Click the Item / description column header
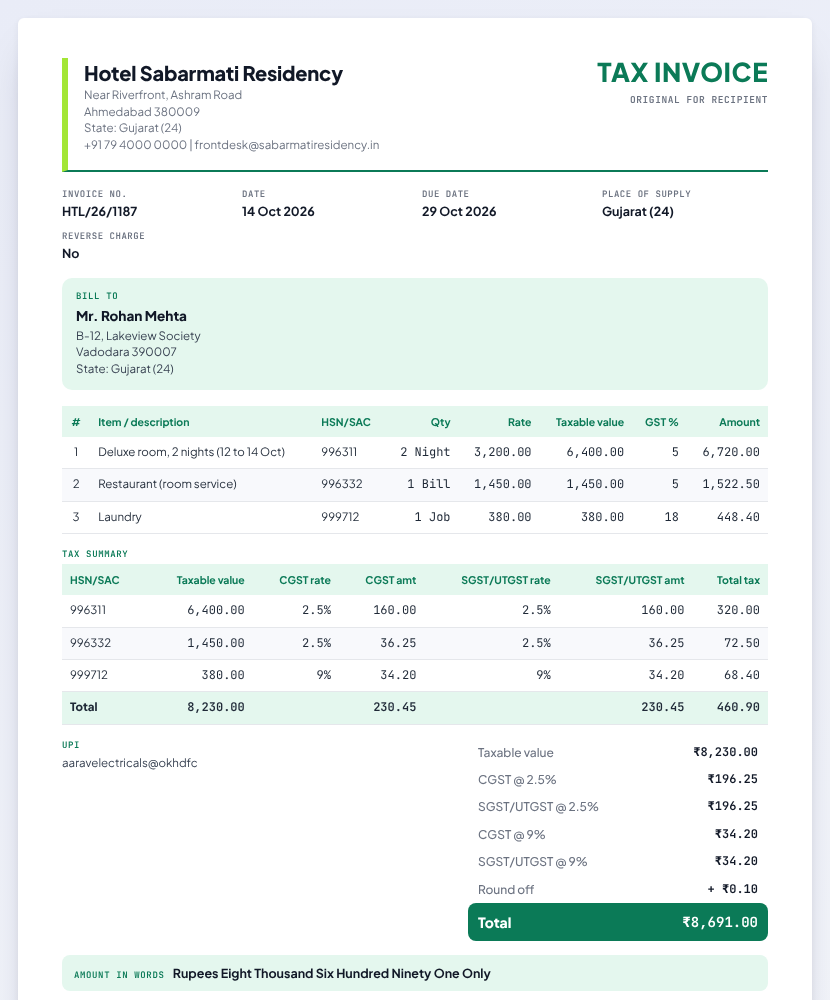 click(x=144, y=422)
